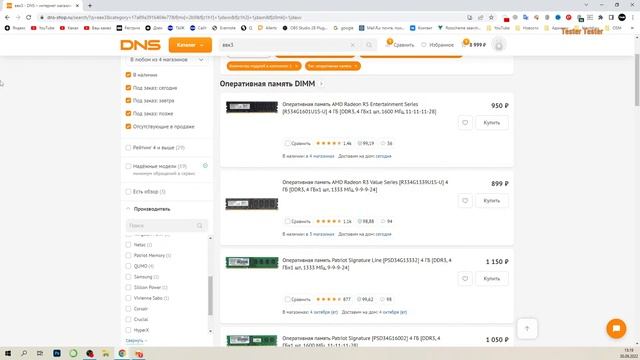This screenshot has width=640, height=360.
Task: Focus the manufacturer Поиск search field
Action: (167, 226)
